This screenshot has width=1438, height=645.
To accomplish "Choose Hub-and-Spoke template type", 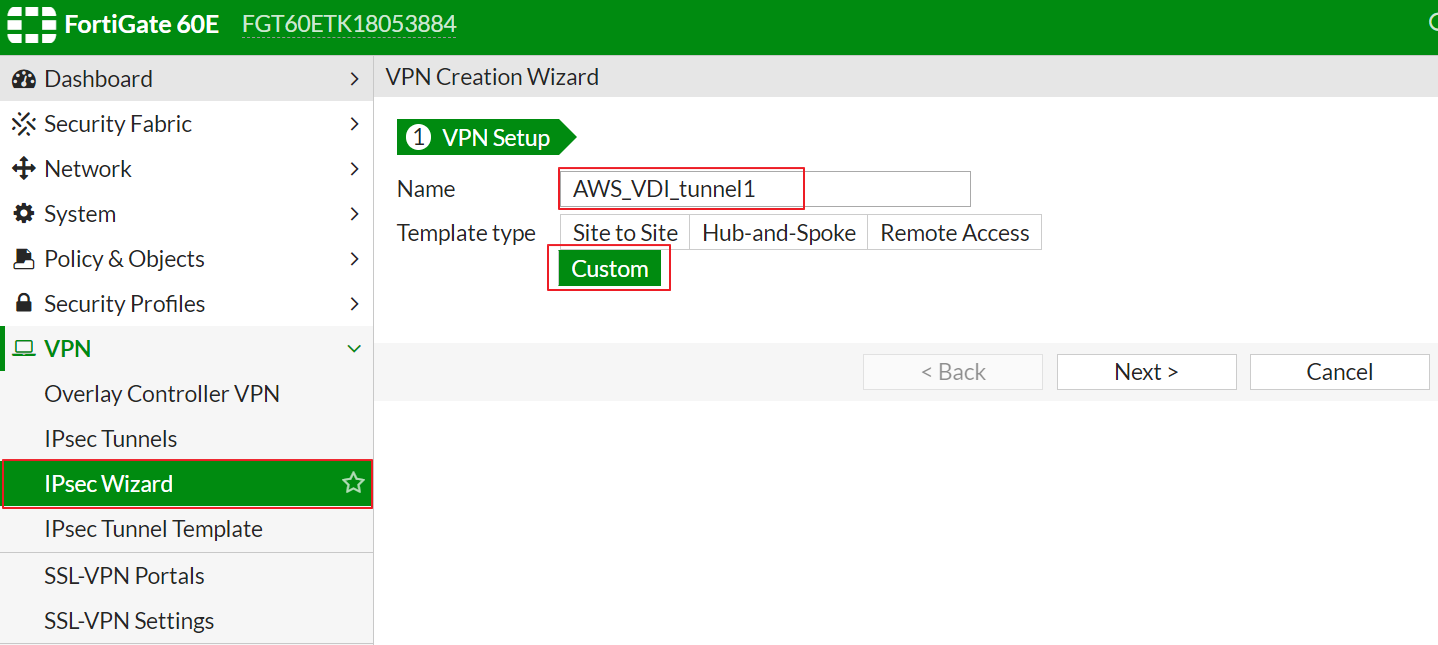I will tap(779, 233).
